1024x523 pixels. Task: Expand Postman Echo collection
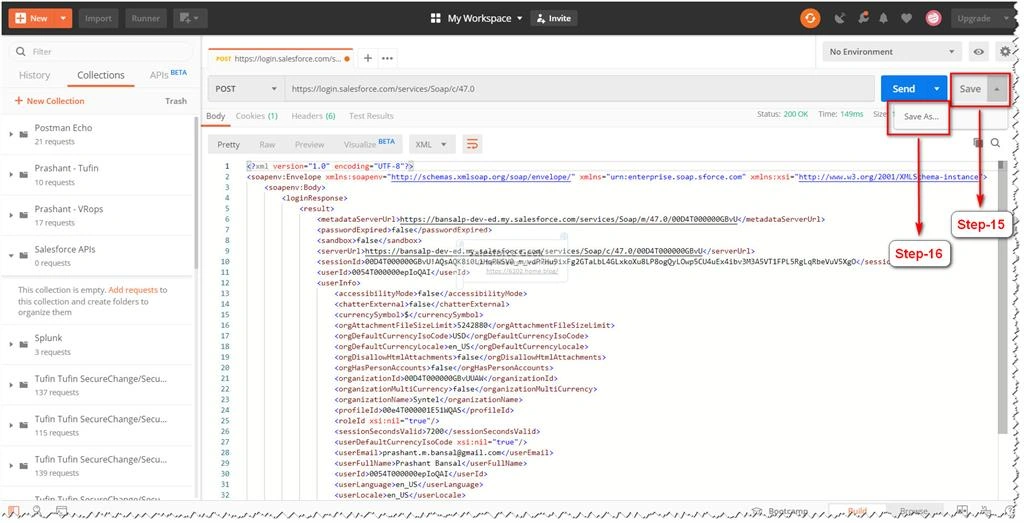[11, 134]
